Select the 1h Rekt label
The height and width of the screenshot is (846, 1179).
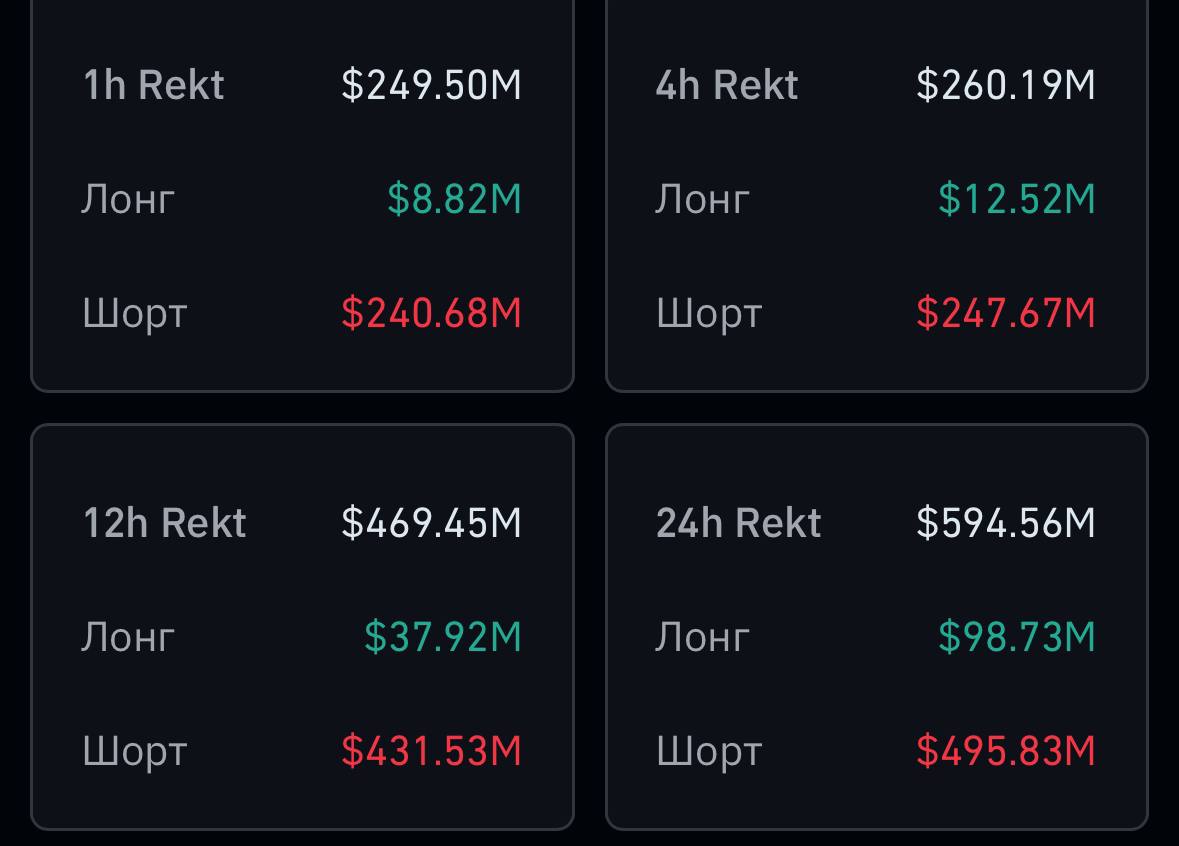coord(153,84)
